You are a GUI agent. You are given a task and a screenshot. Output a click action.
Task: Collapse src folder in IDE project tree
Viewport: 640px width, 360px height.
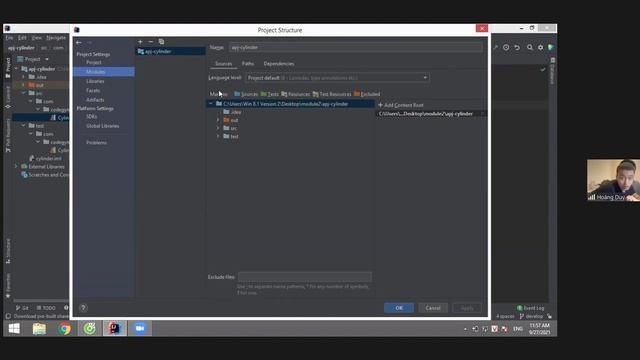click(24, 93)
